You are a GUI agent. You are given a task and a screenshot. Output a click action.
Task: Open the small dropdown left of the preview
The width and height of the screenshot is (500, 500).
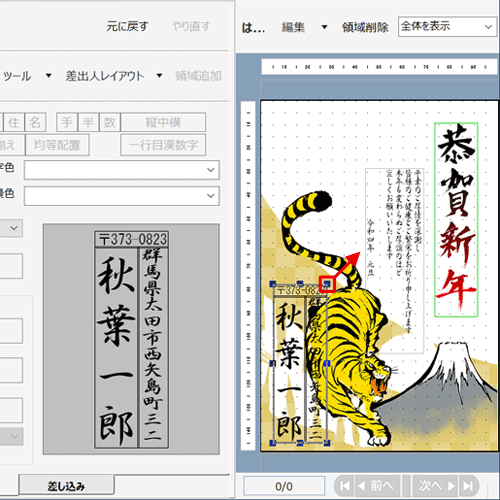[11, 228]
